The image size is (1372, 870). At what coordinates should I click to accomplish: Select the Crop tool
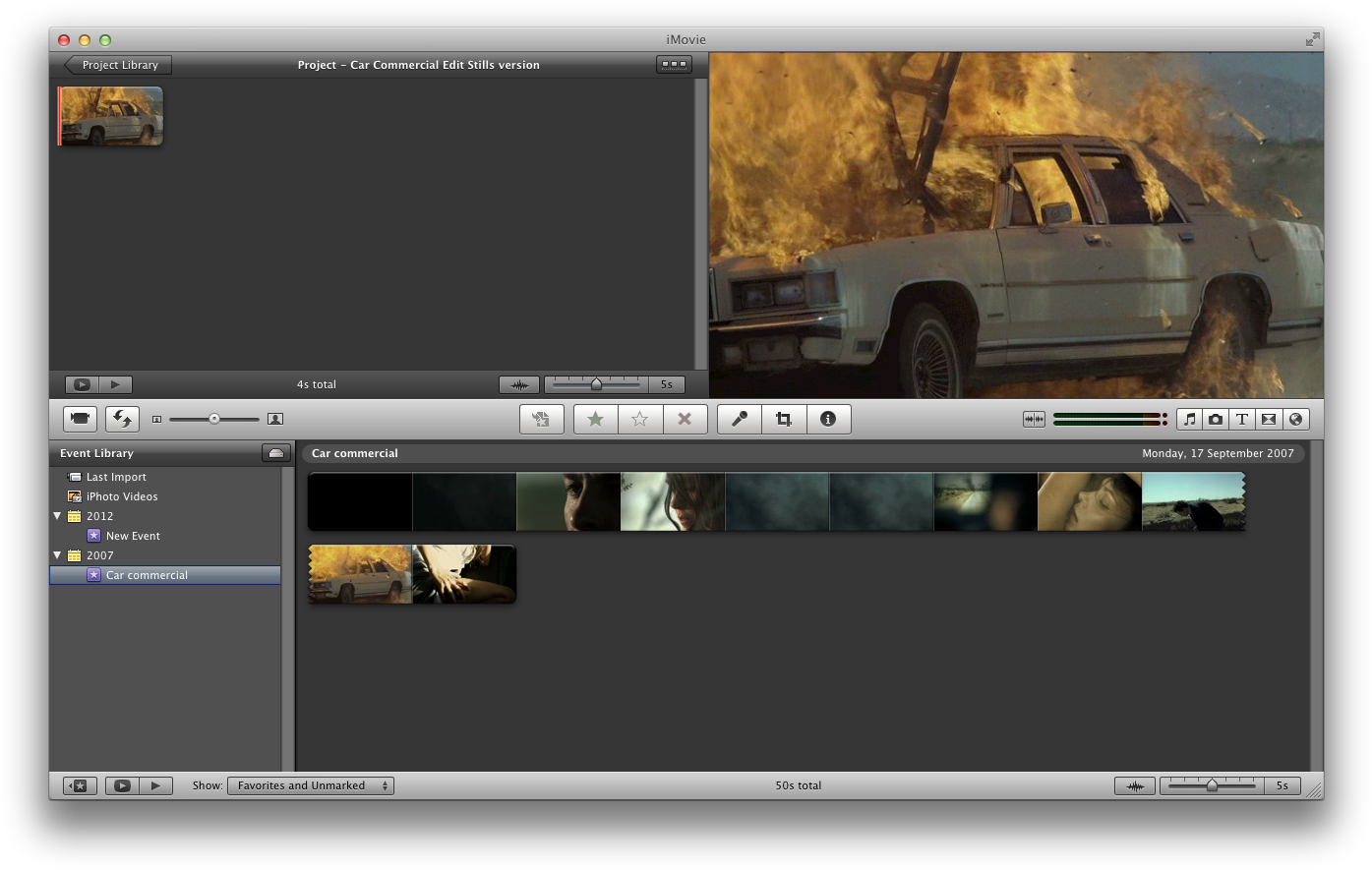point(783,419)
